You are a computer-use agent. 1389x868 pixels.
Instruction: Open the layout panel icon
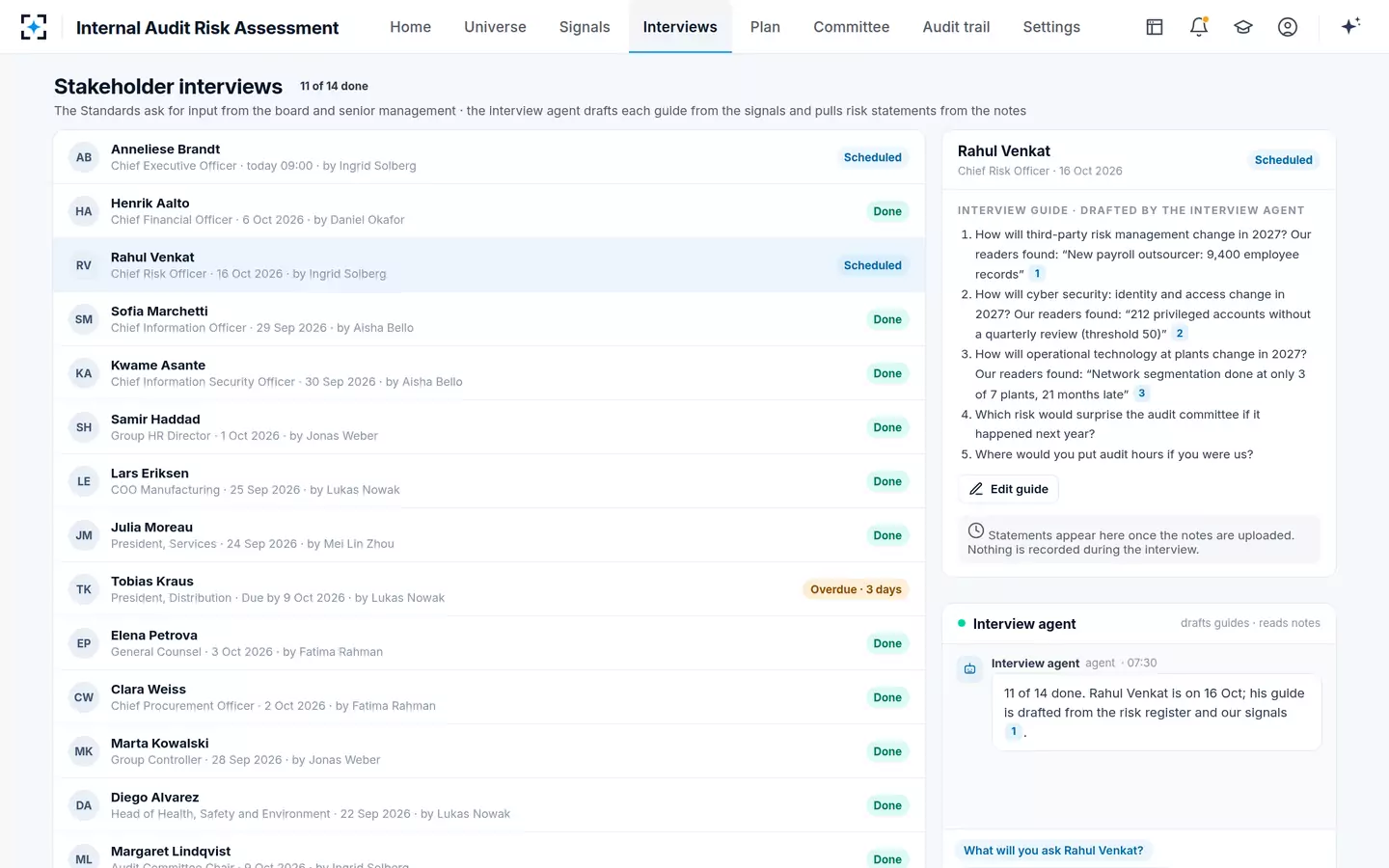[1155, 27]
